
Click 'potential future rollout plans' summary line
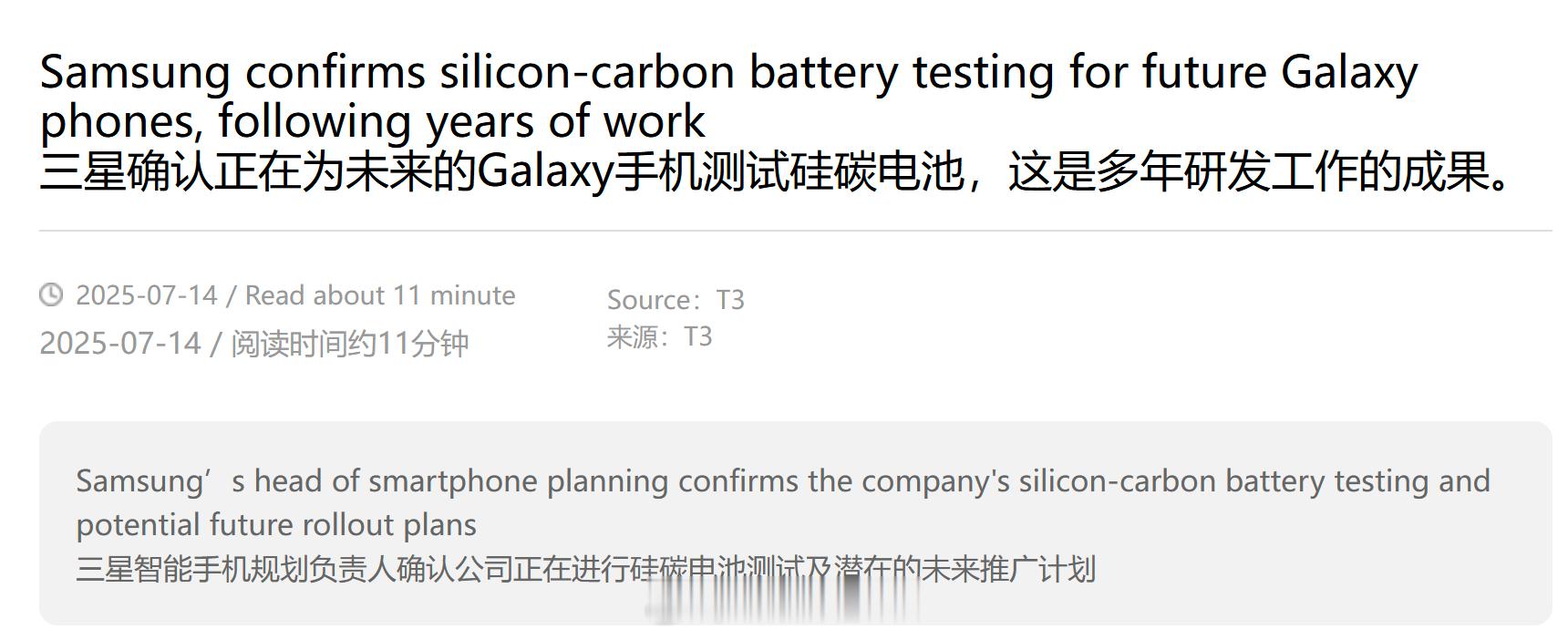pos(276,525)
